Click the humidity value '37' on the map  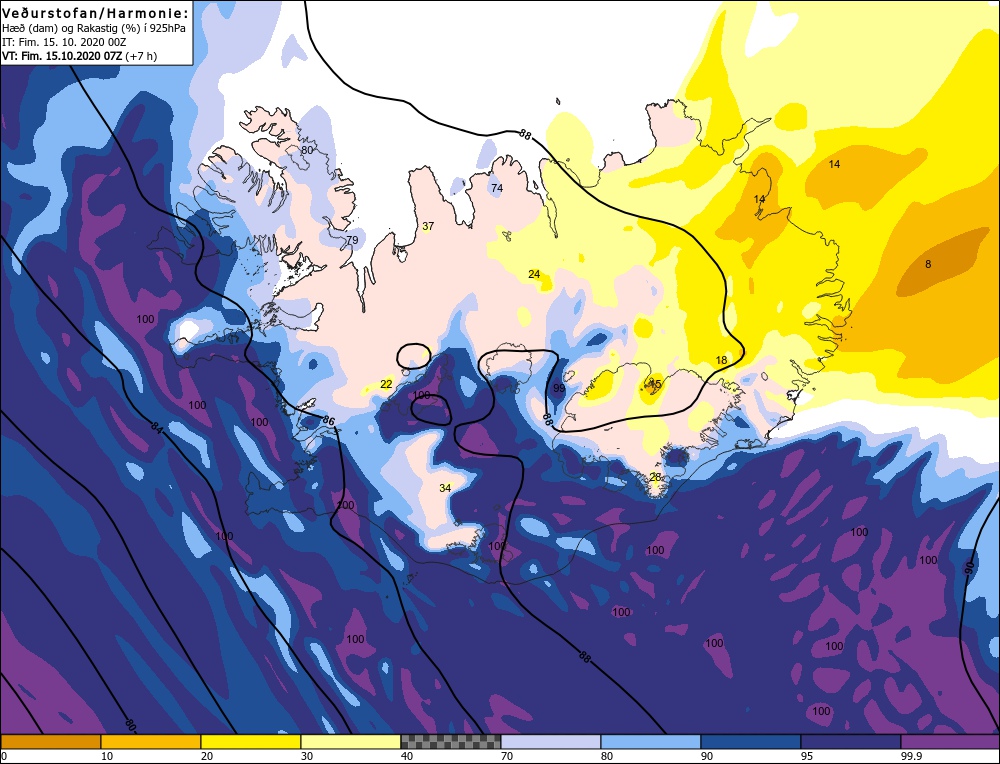[428, 226]
